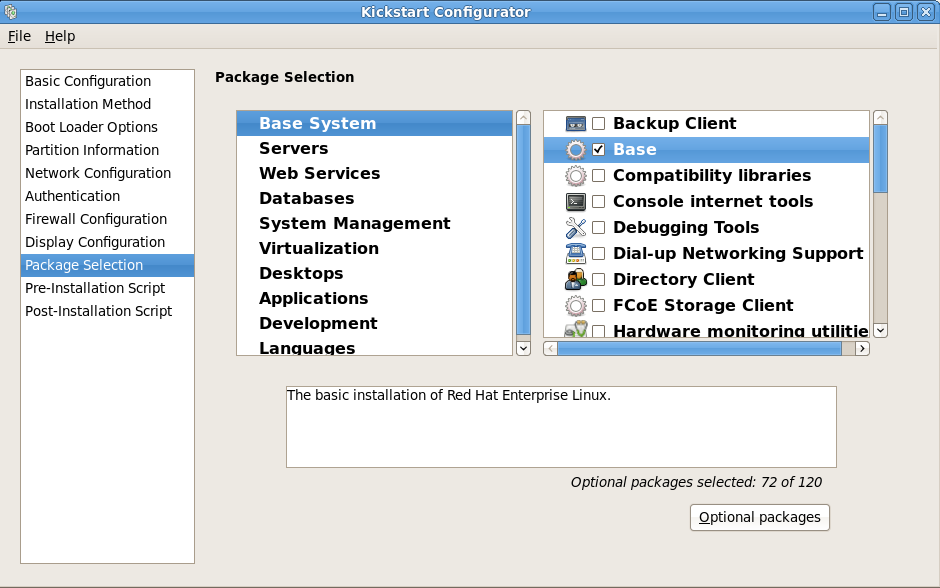Viewport: 940px width, 588px height.
Task: Tick the Hardware monitoring utilities checkbox
Action: [x=598, y=331]
